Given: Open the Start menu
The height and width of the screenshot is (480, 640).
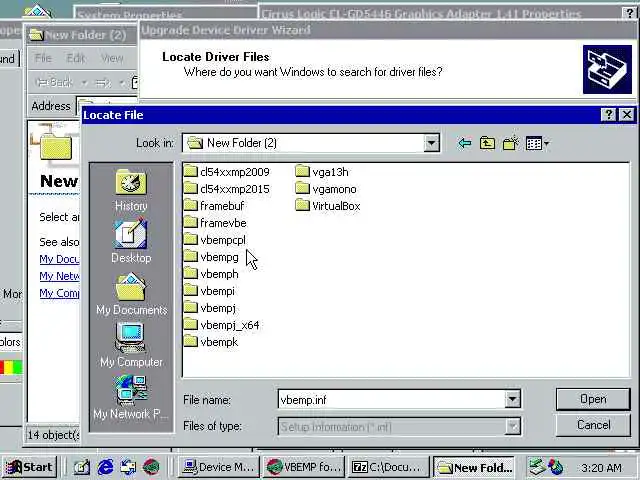Looking at the screenshot, I should pos(29,467).
